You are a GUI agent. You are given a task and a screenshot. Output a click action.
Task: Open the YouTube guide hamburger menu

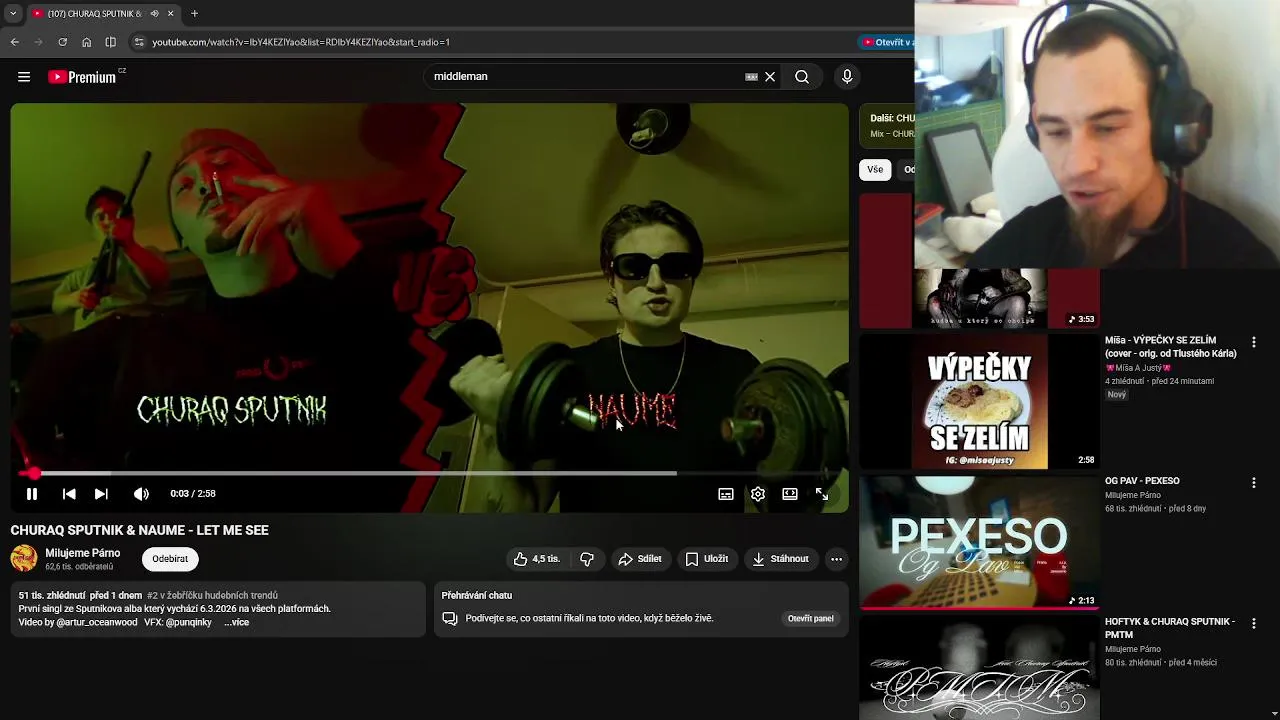24,77
